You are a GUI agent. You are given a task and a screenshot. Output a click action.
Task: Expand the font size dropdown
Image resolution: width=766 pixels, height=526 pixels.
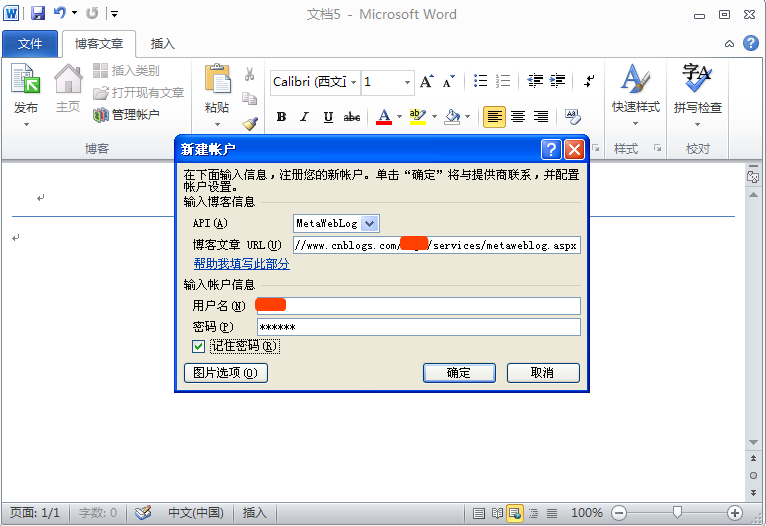click(407, 82)
